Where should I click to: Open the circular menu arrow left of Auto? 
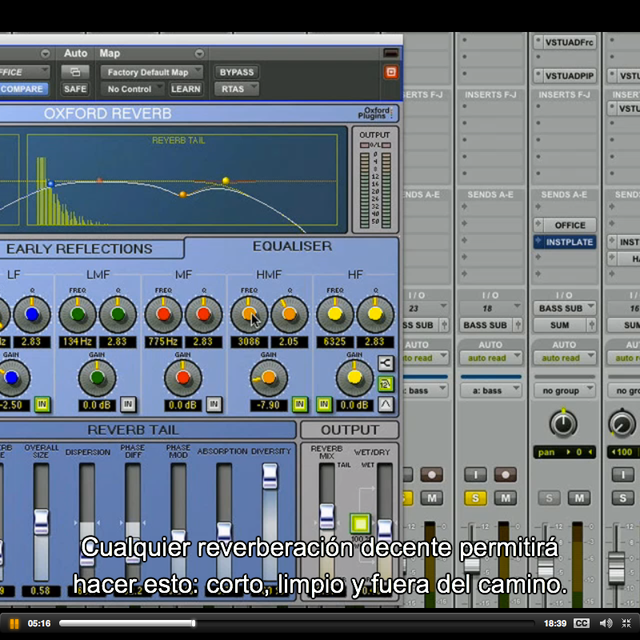coord(45,53)
